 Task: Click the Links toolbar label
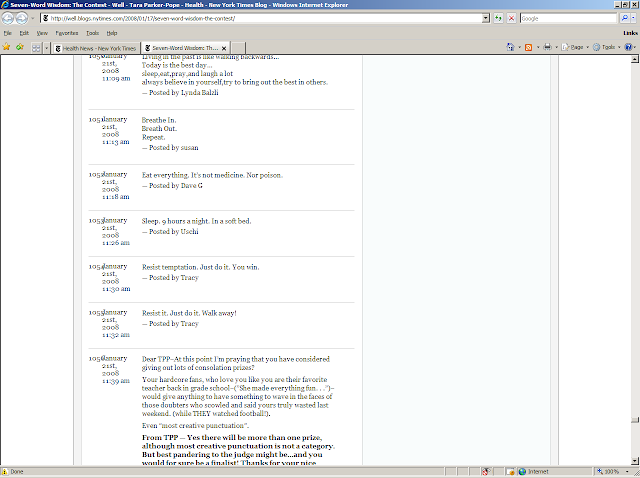pyautogui.click(x=630, y=33)
